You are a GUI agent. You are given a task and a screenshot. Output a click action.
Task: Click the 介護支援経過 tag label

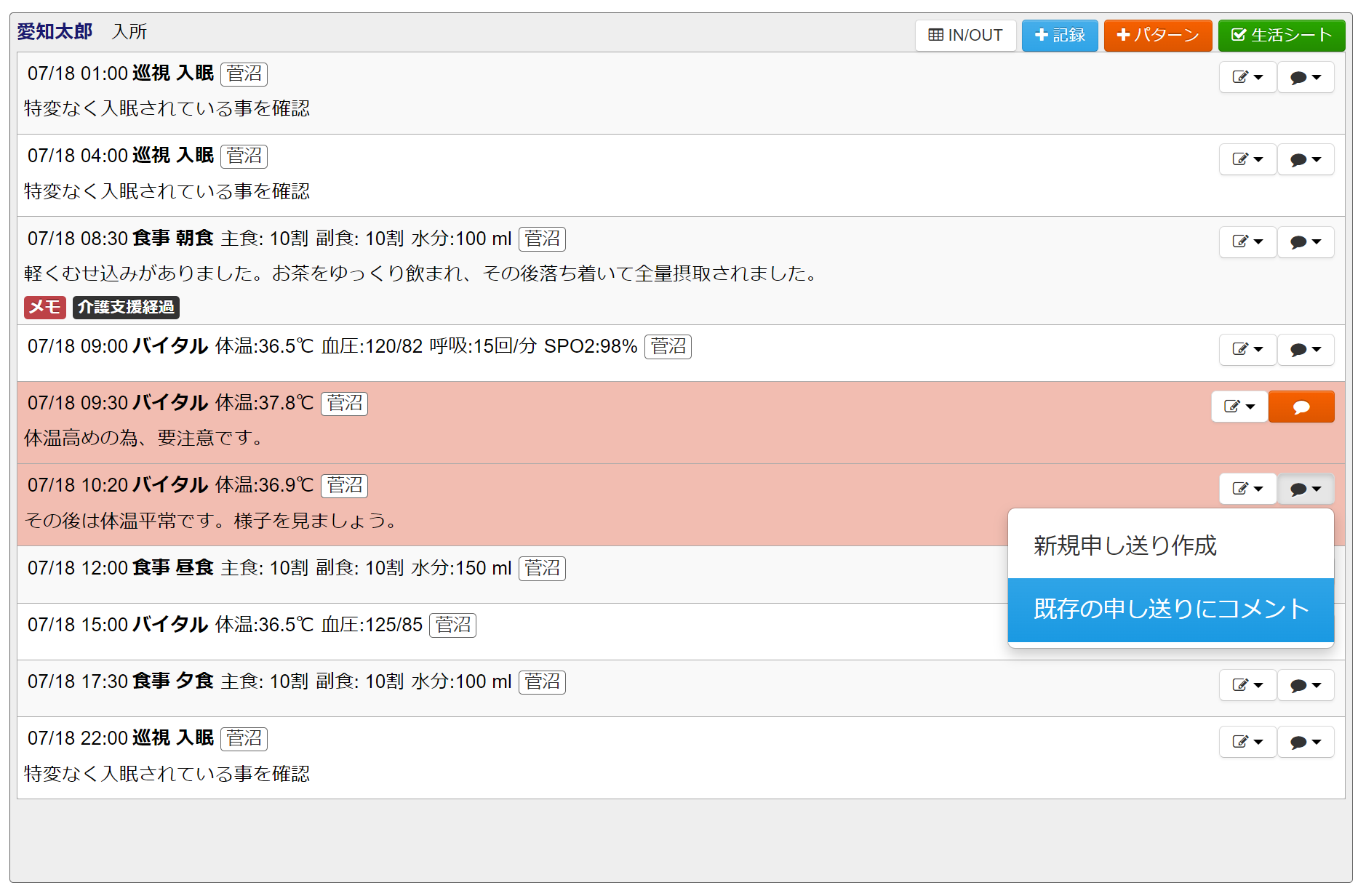click(126, 307)
